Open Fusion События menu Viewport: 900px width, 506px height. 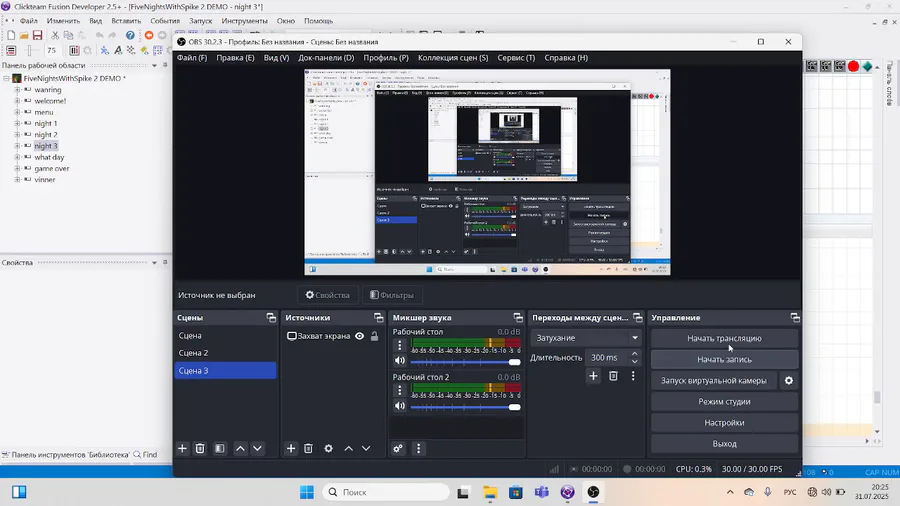coord(165,21)
